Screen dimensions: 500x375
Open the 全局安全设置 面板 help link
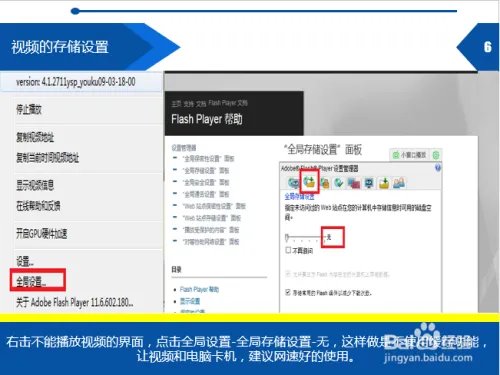[206, 182]
